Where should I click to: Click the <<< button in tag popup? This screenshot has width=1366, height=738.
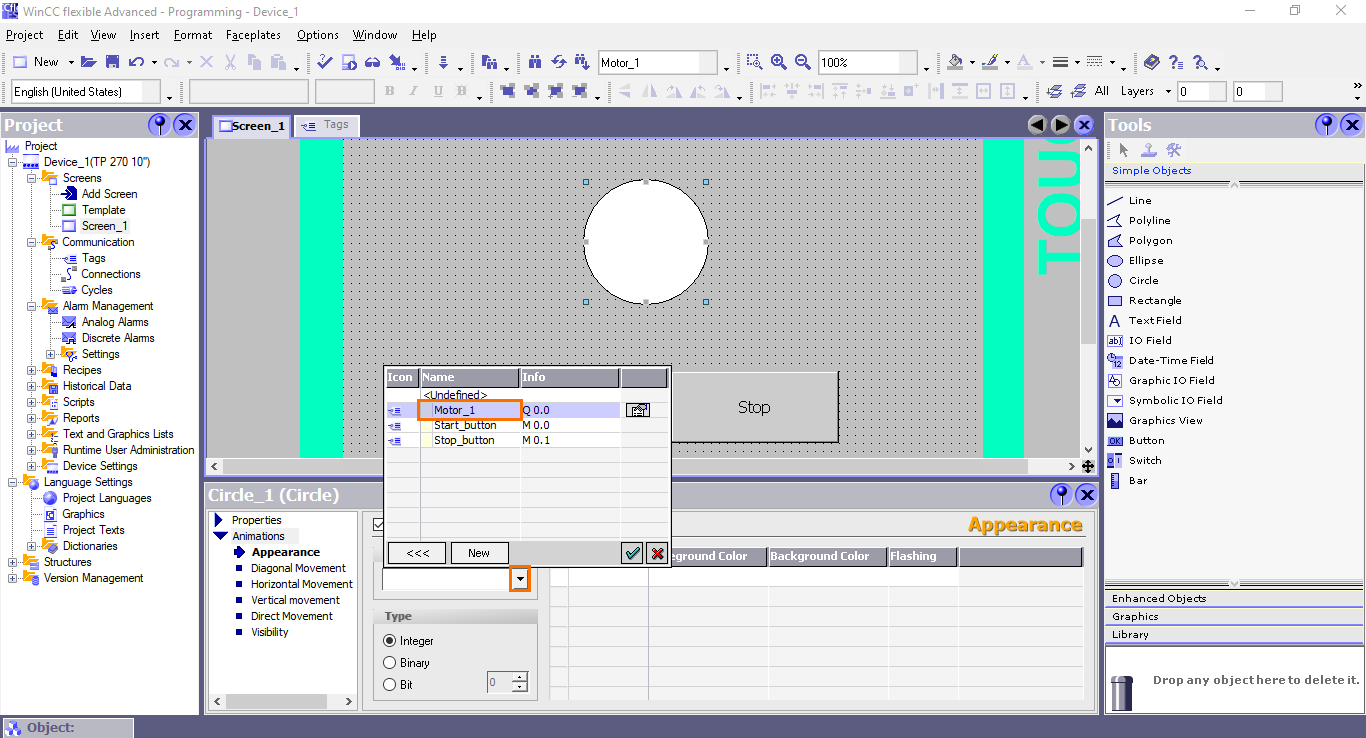coord(417,553)
